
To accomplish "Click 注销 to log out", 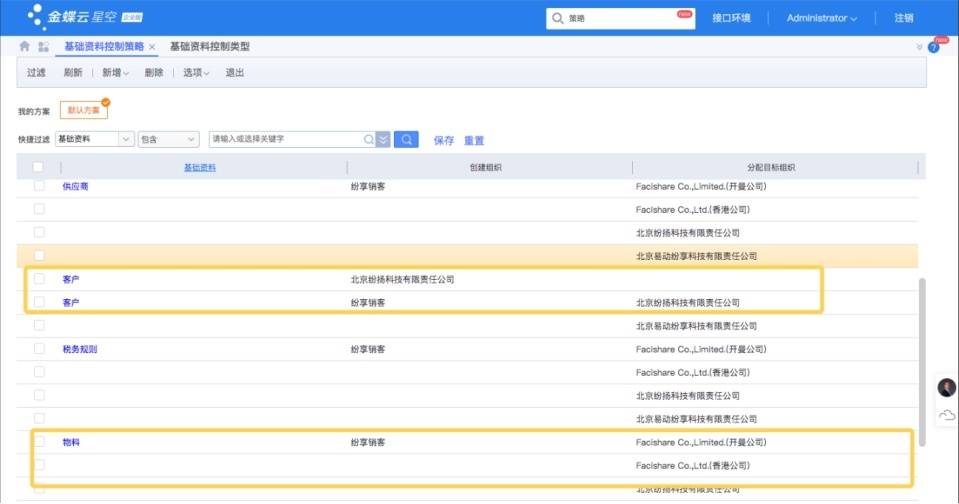I will click(904, 18).
